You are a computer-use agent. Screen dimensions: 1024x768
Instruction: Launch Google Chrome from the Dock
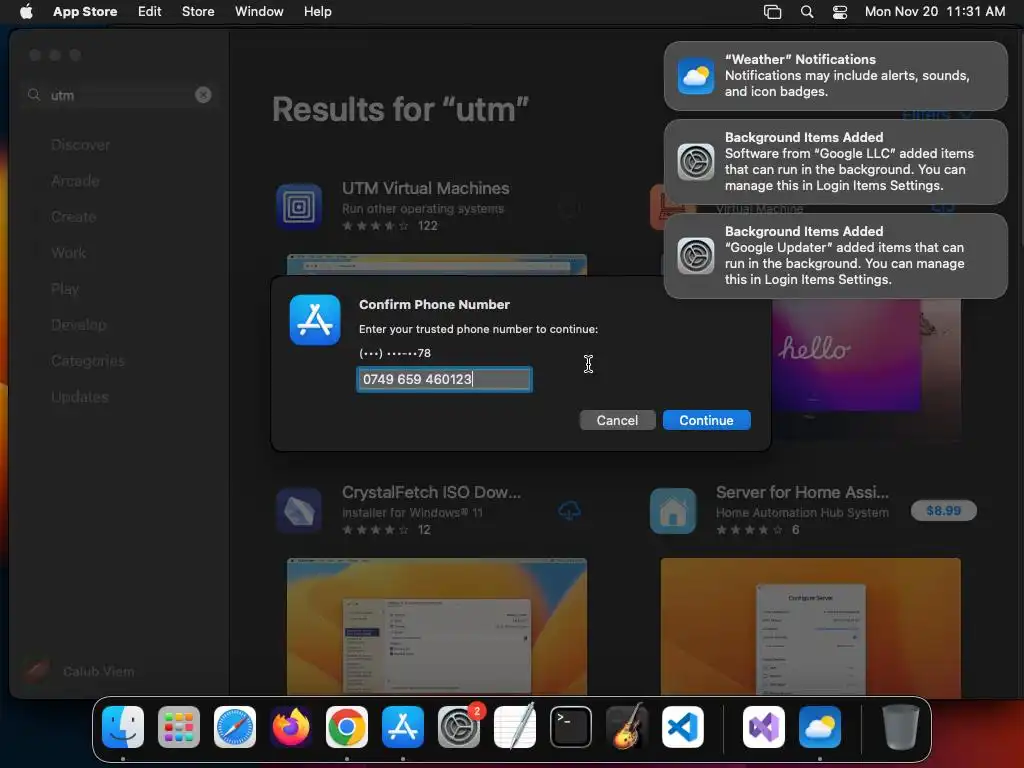coord(347,727)
